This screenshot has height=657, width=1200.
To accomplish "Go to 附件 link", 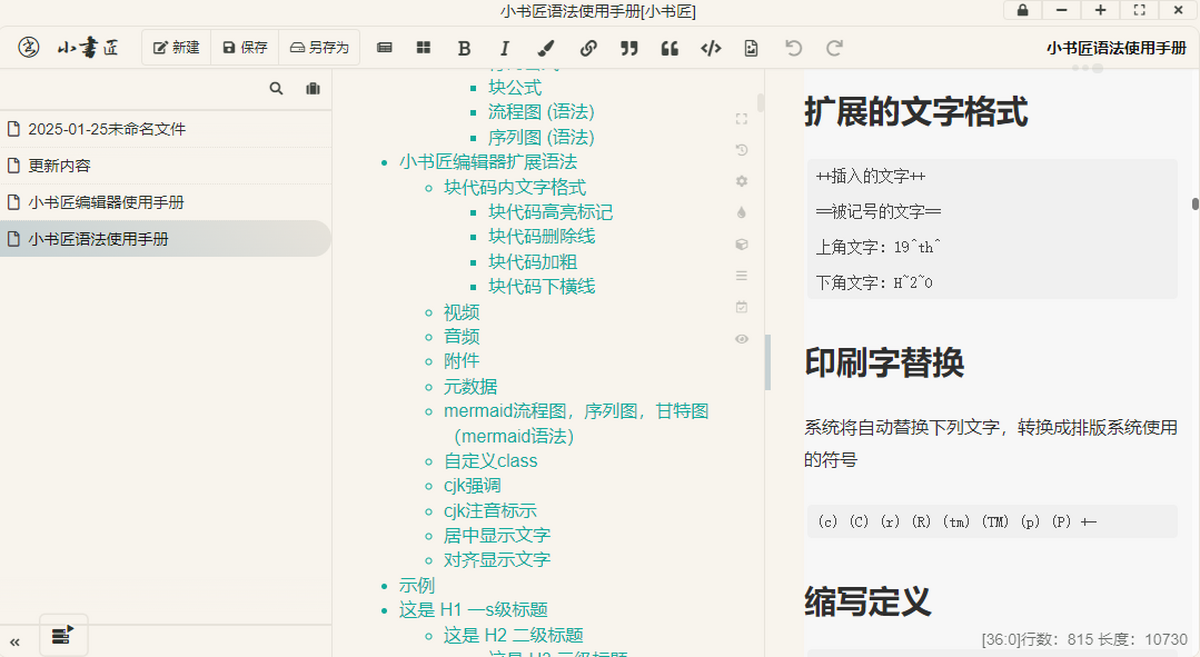I will [x=462, y=361].
